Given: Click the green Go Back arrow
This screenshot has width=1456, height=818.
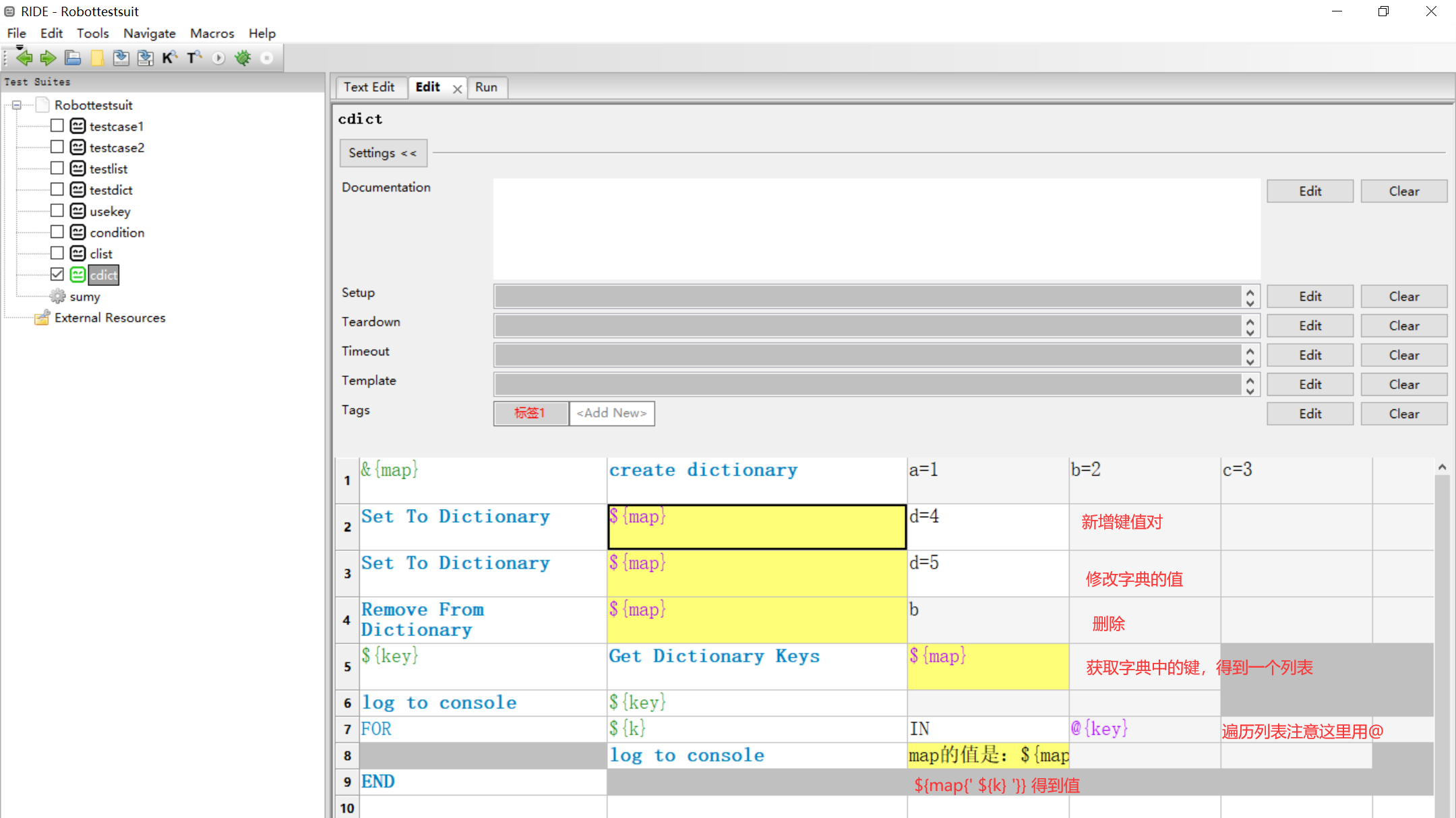Looking at the screenshot, I should click(24, 58).
